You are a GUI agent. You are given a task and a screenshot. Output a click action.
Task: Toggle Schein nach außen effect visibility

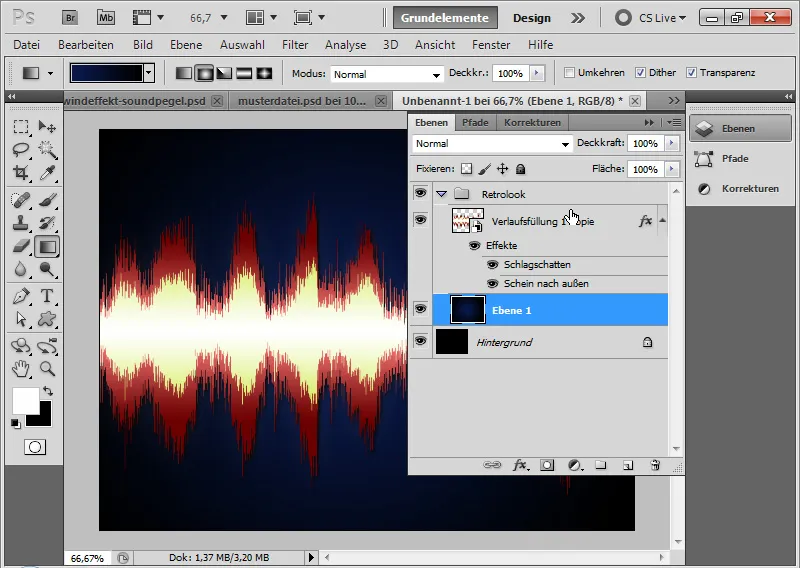492,283
